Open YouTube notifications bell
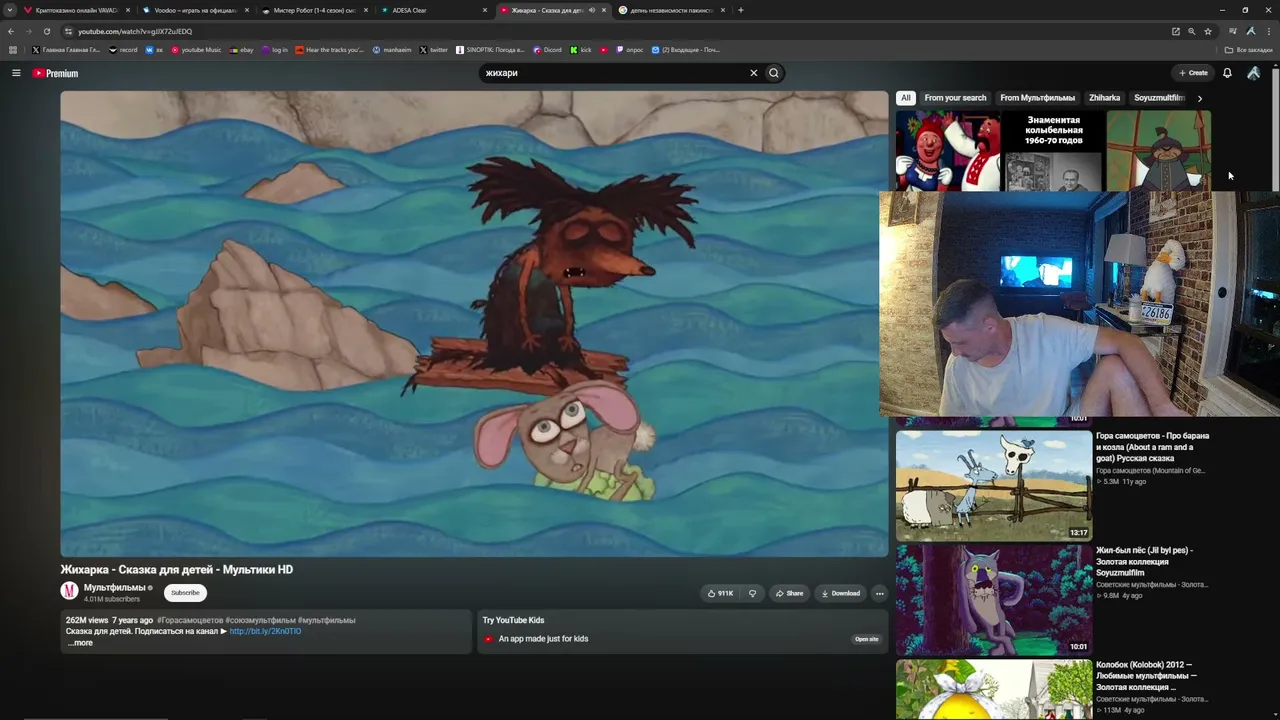 pos(1227,73)
